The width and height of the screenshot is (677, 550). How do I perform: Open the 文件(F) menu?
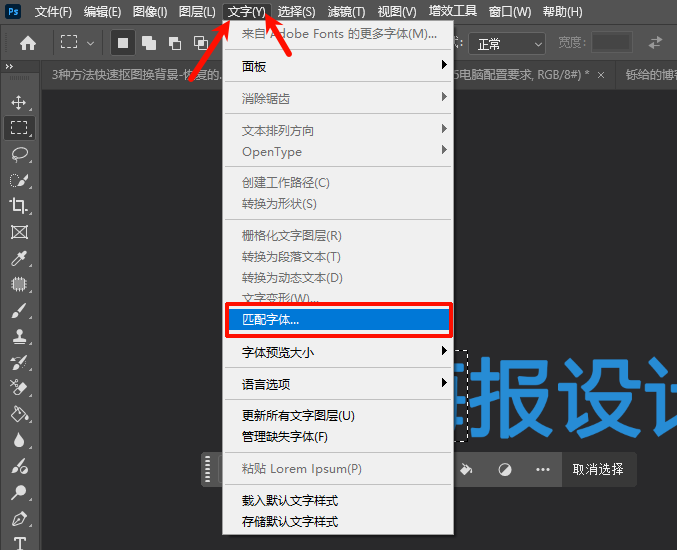pos(53,12)
